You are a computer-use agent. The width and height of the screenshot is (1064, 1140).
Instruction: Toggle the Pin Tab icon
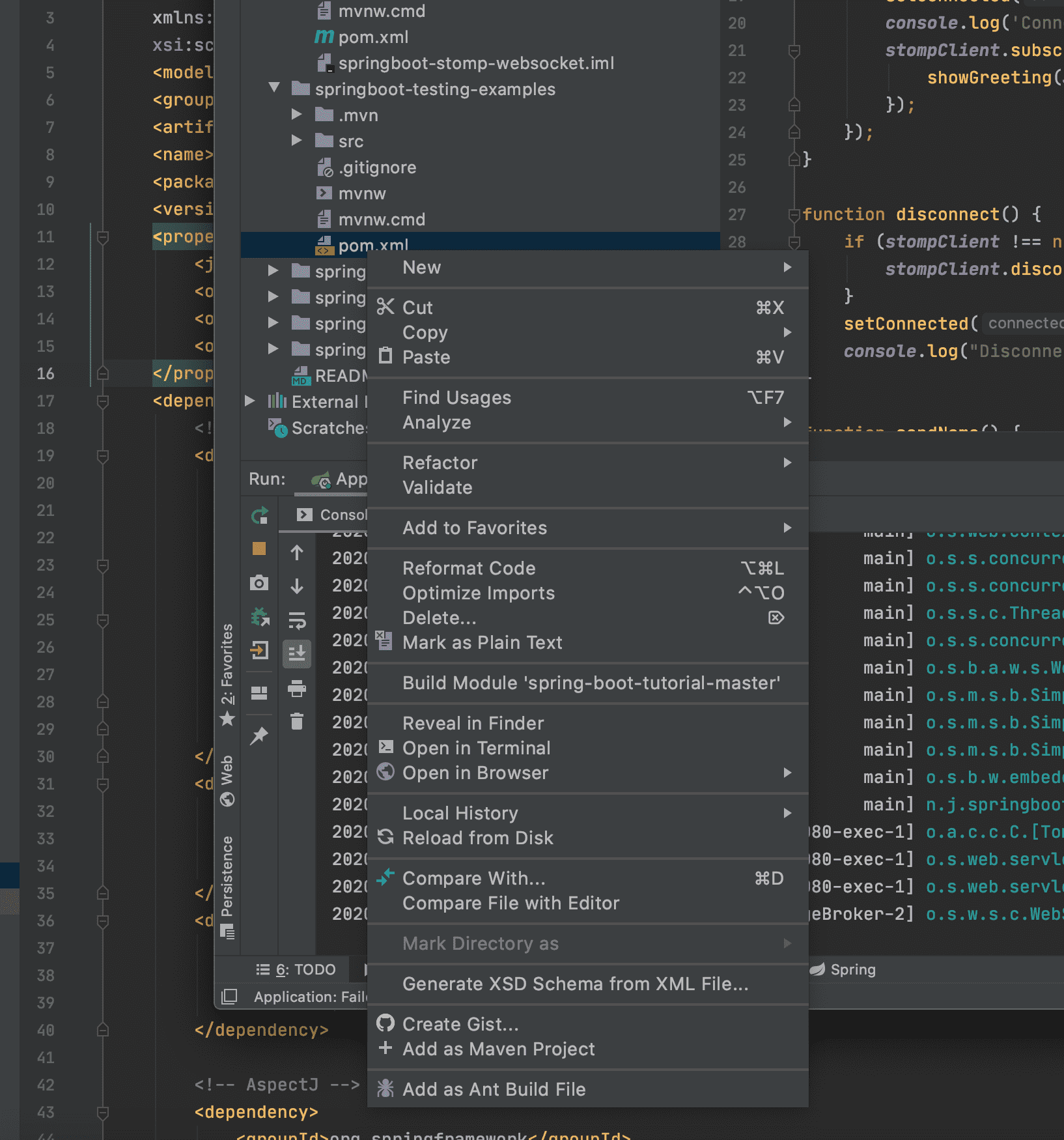coord(259,736)
